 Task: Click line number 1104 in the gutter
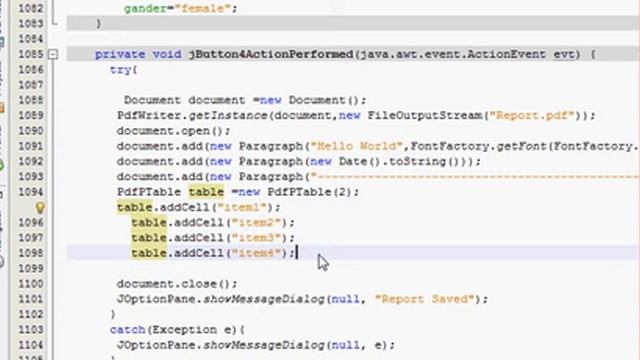click(31, 345)
